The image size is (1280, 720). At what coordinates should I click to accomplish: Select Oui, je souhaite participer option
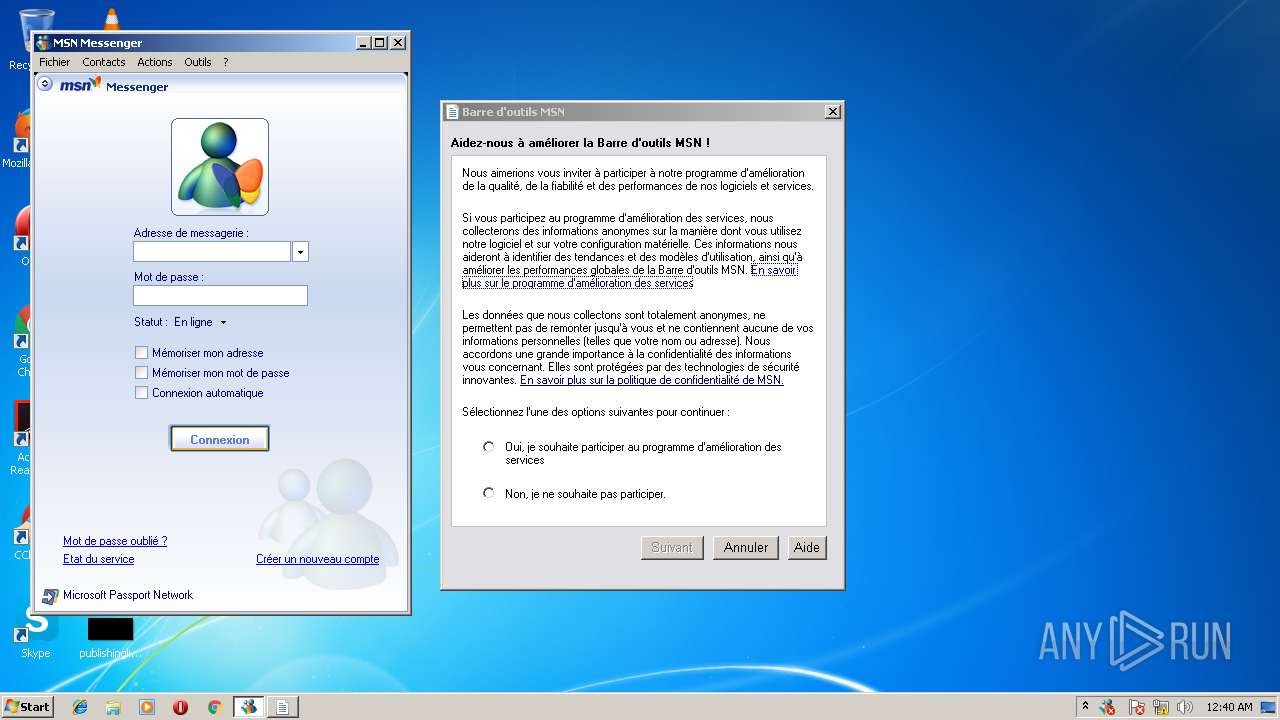coord(488,447)
